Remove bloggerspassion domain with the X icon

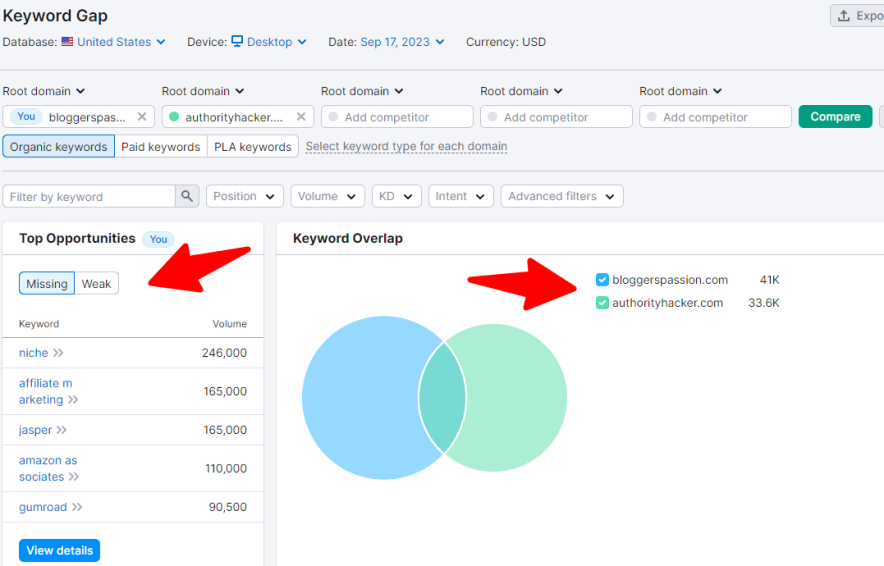[x=142, y=117]
